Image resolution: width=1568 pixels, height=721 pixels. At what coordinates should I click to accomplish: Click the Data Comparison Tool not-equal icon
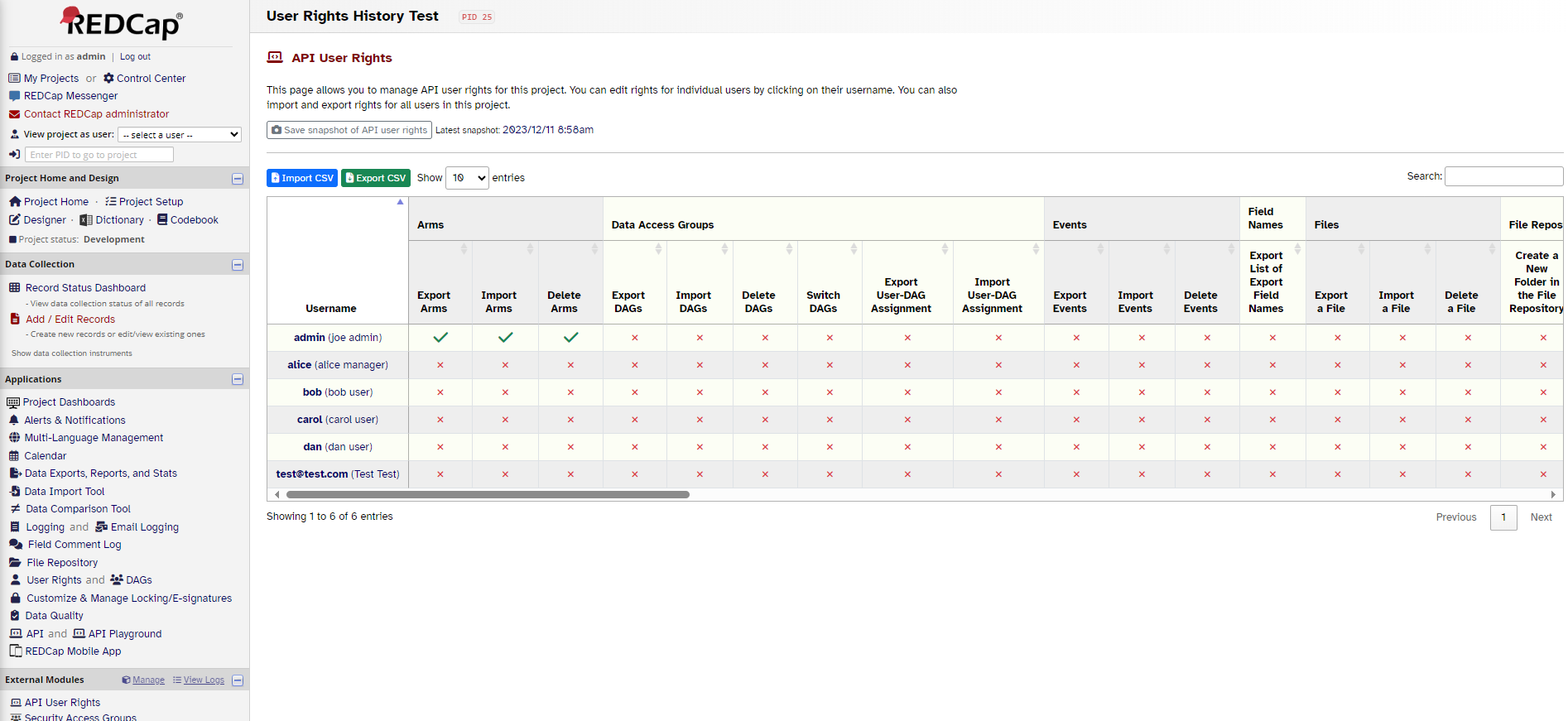(x=15, y=509)
